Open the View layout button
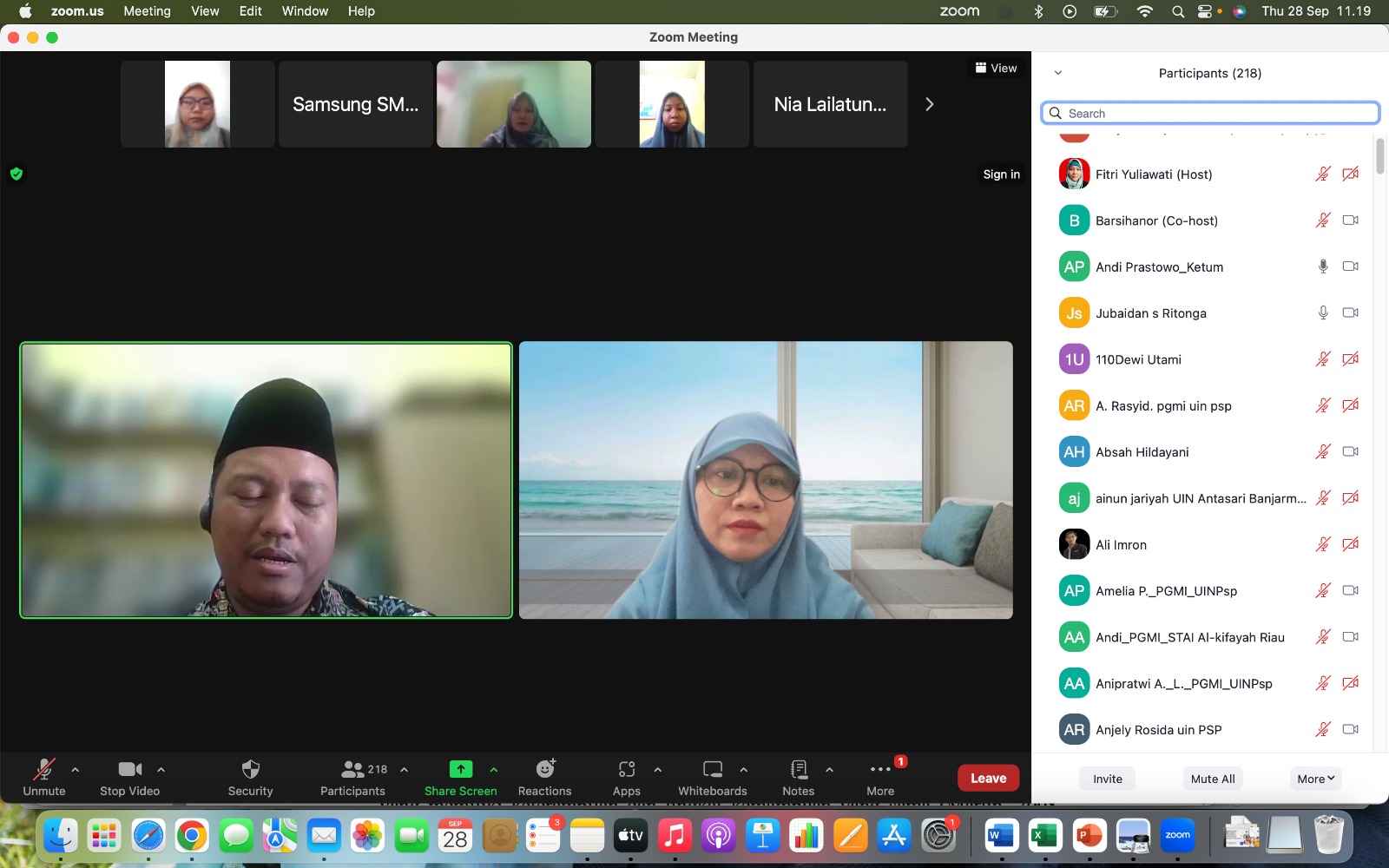 [996, 68]
